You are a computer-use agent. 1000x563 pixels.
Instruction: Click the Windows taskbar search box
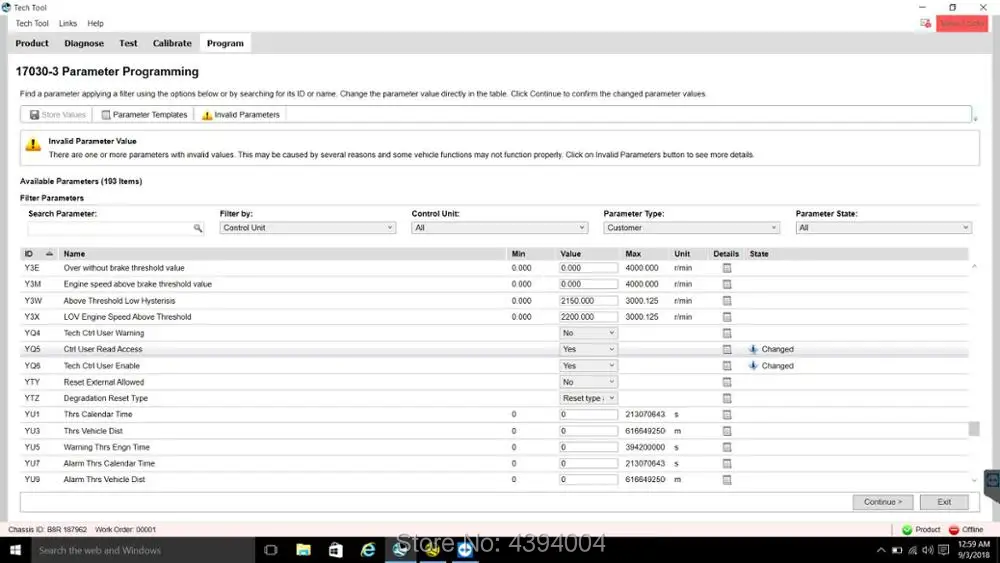pos(143,550)
